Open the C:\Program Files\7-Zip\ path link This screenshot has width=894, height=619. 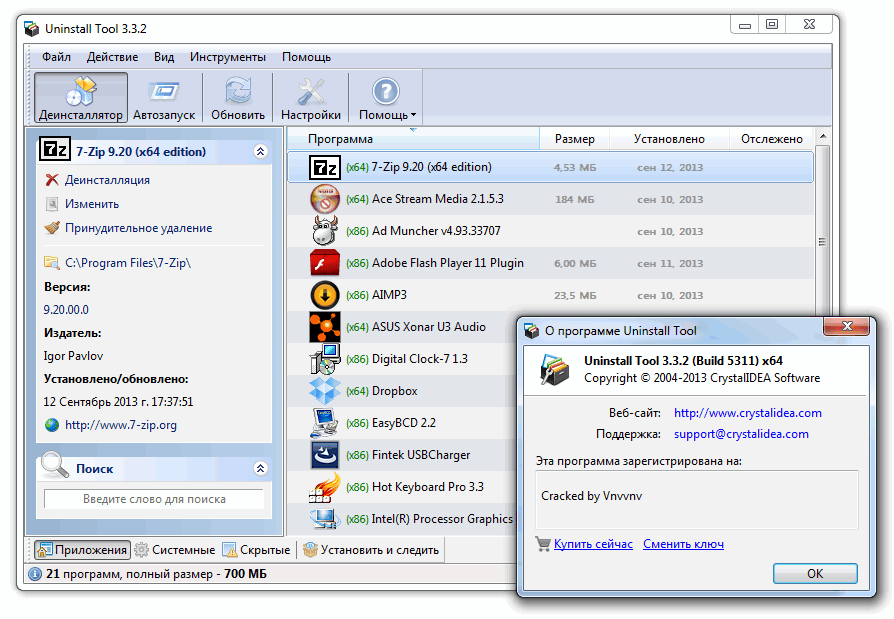128,263
